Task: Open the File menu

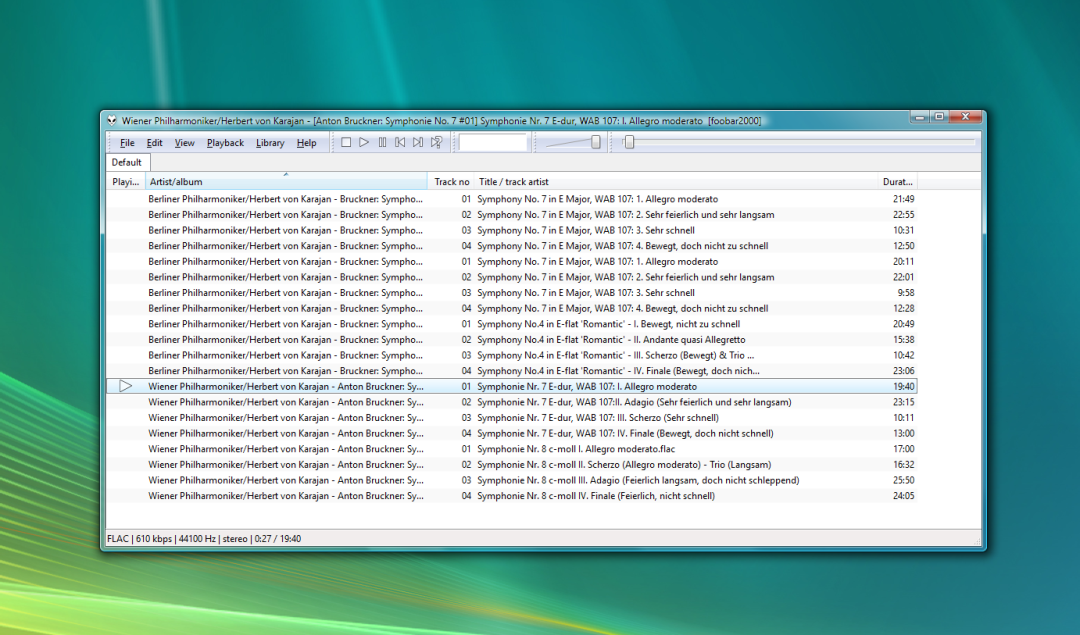Action: tap(127, 143)
